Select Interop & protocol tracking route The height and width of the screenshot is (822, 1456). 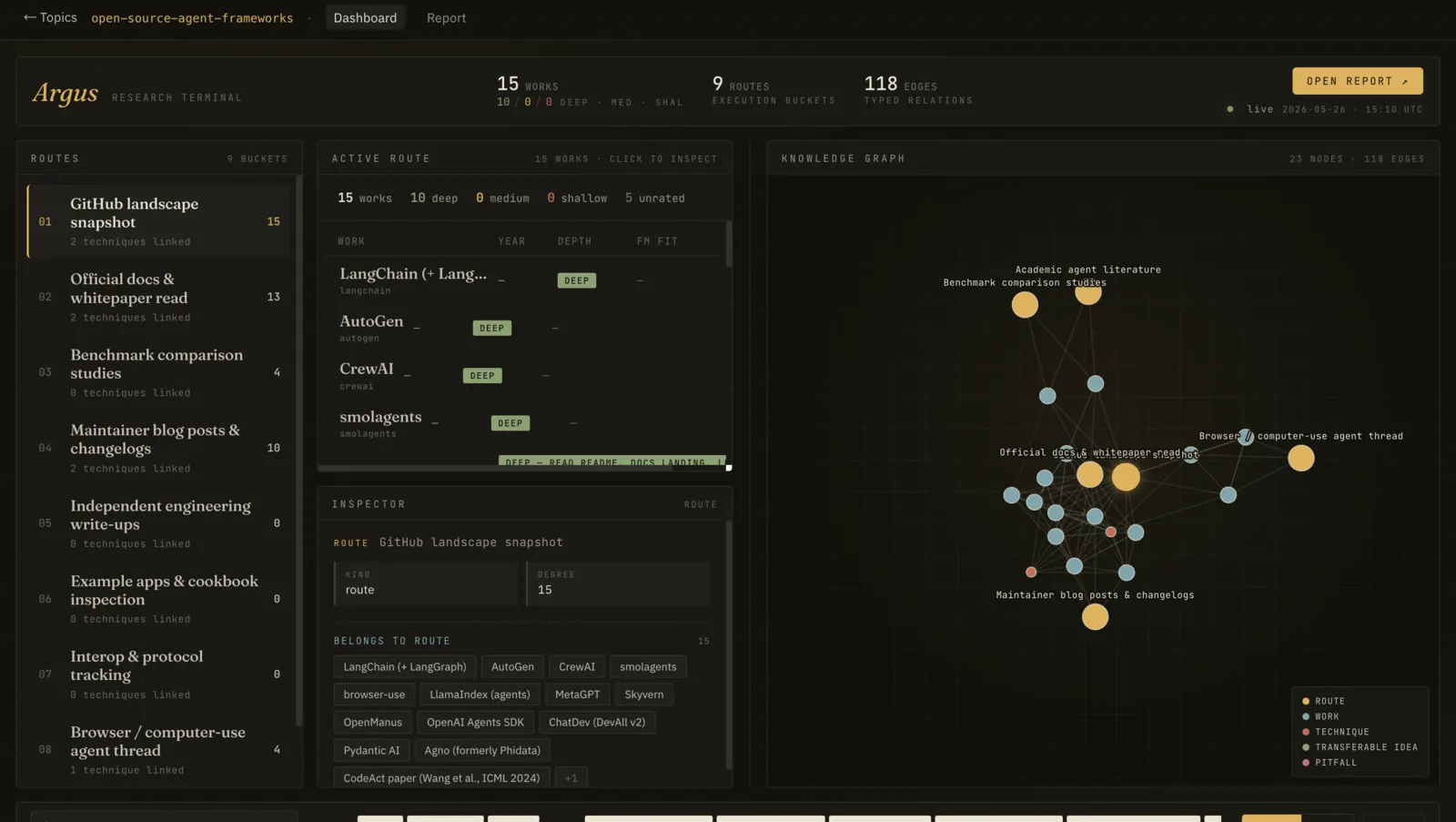pyautogui.click(x=158, y=675)
